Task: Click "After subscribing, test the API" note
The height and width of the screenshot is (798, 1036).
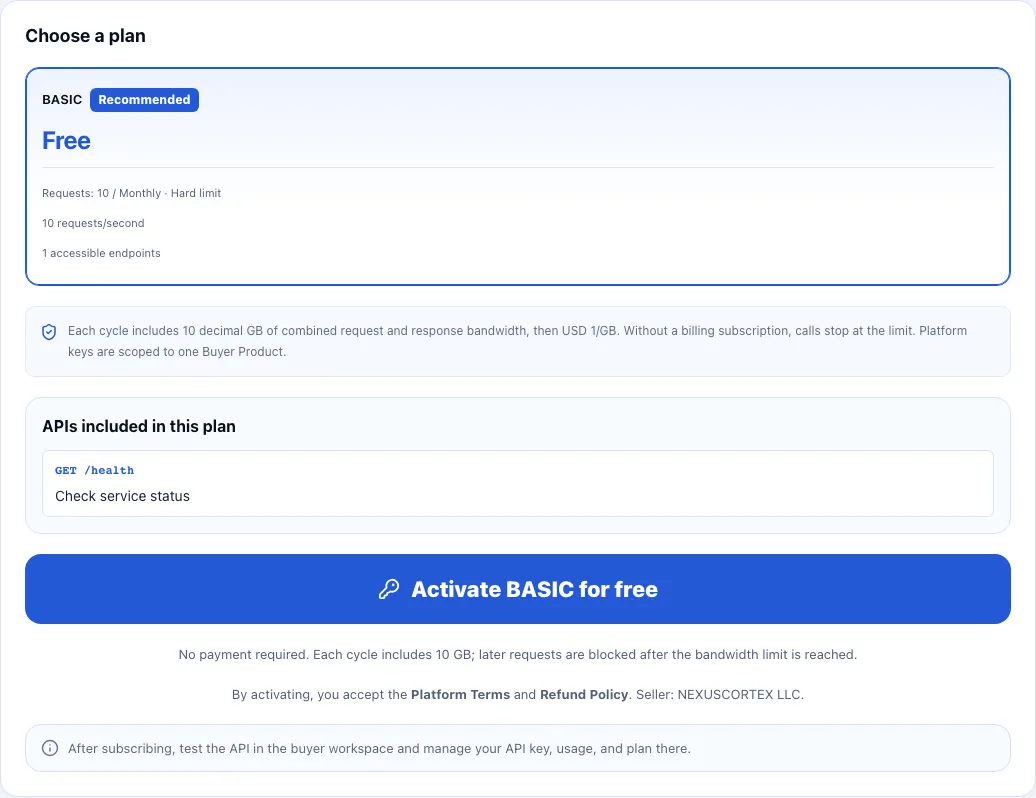Action: click(x=379, y=748)
